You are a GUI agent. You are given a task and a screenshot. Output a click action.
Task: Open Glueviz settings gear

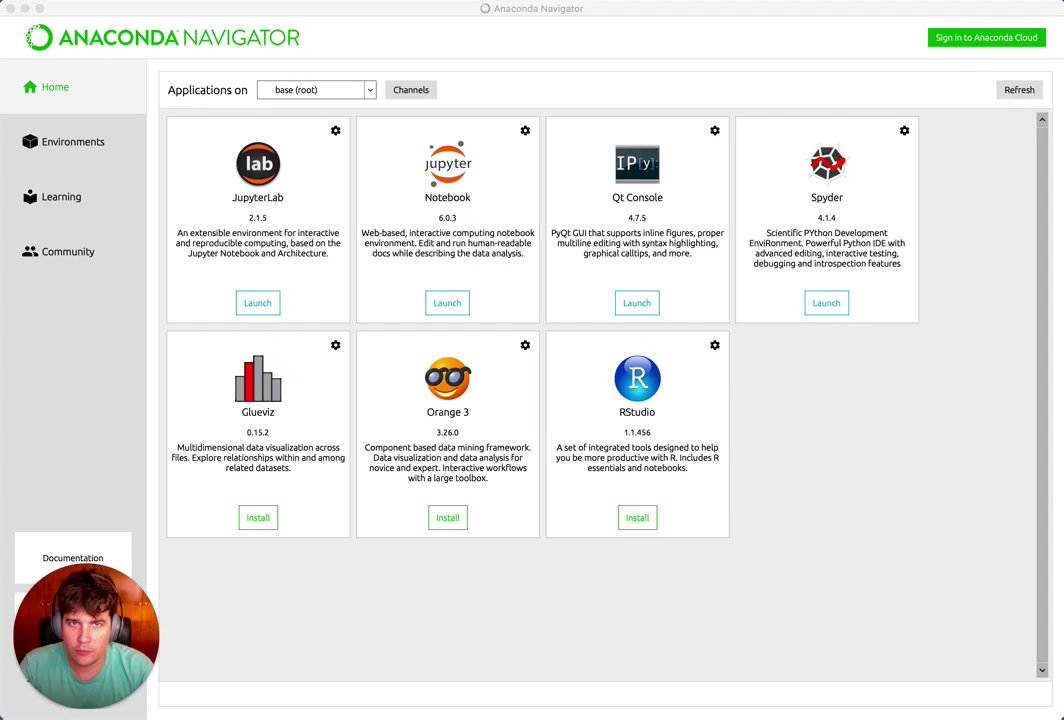point(335,345)
